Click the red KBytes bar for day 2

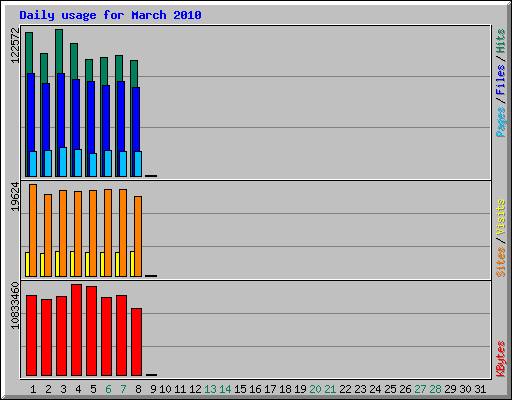click(x=46, y=337)
